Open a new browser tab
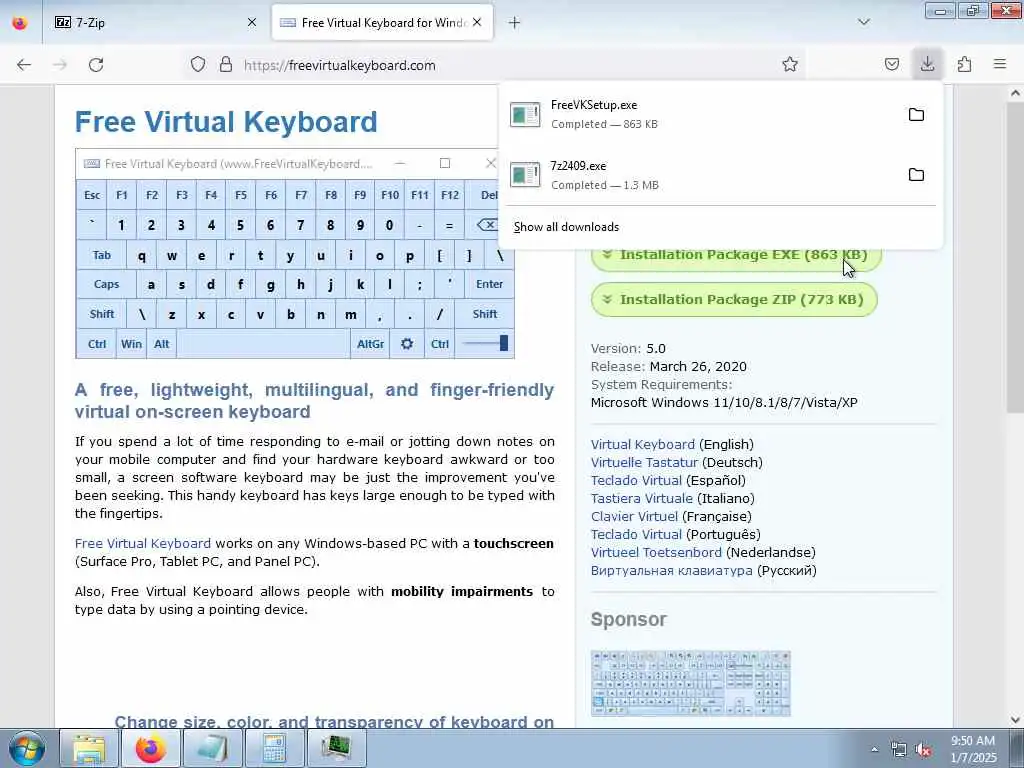1024x768 pixels. pyautogui.click(x=515, y=23)
